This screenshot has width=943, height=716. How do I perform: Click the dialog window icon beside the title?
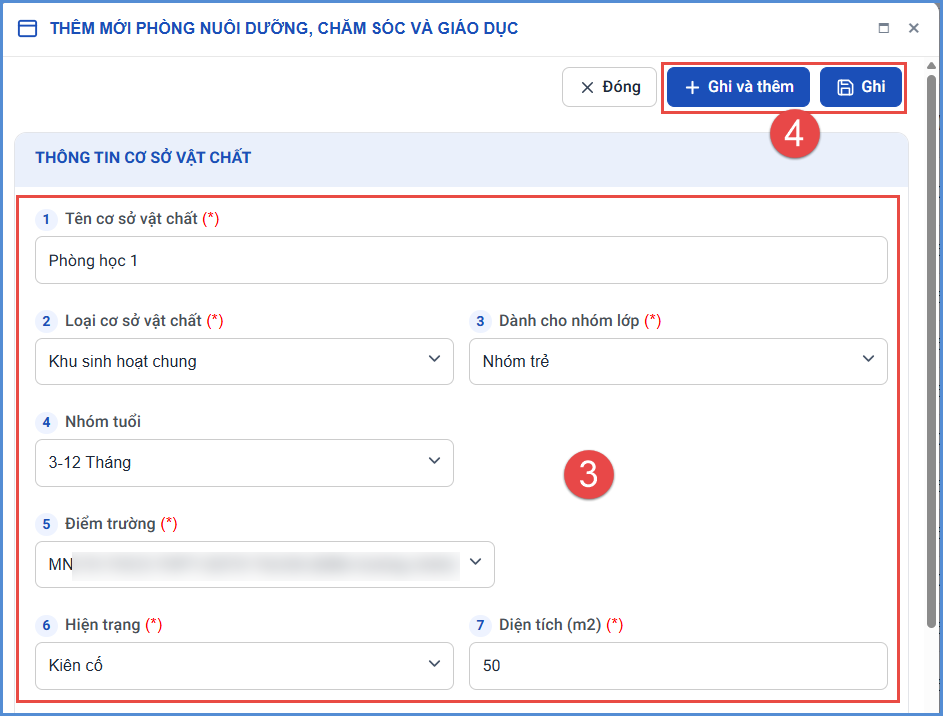coord(28,28)
